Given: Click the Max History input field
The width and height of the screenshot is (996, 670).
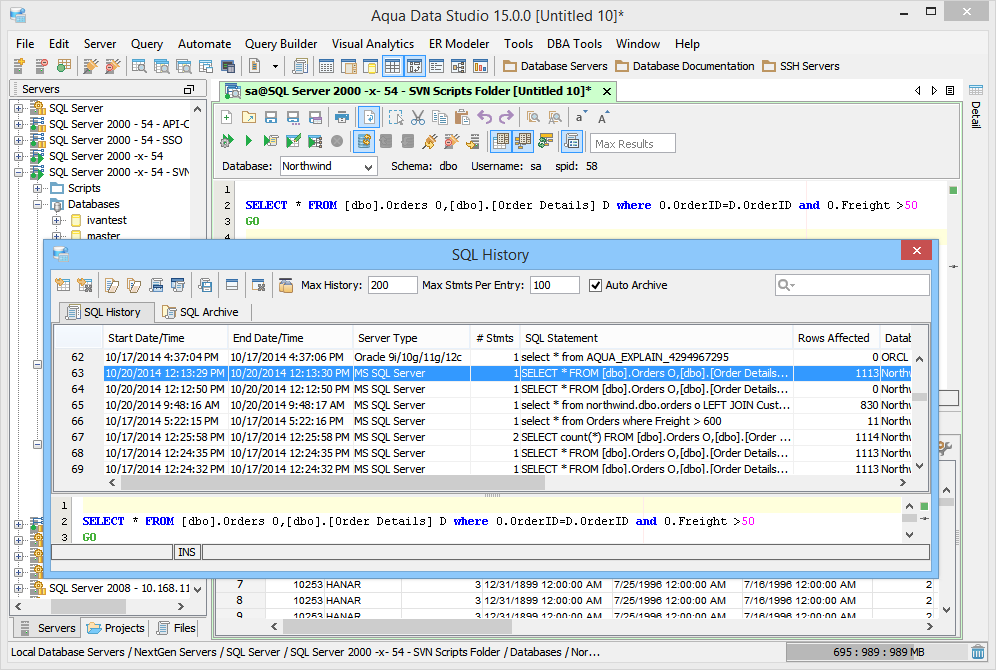Looking at the screenshot, I should pos(392,285).
